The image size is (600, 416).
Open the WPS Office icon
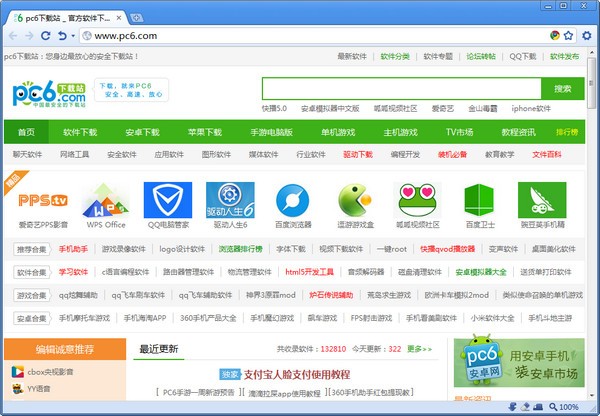106,201
